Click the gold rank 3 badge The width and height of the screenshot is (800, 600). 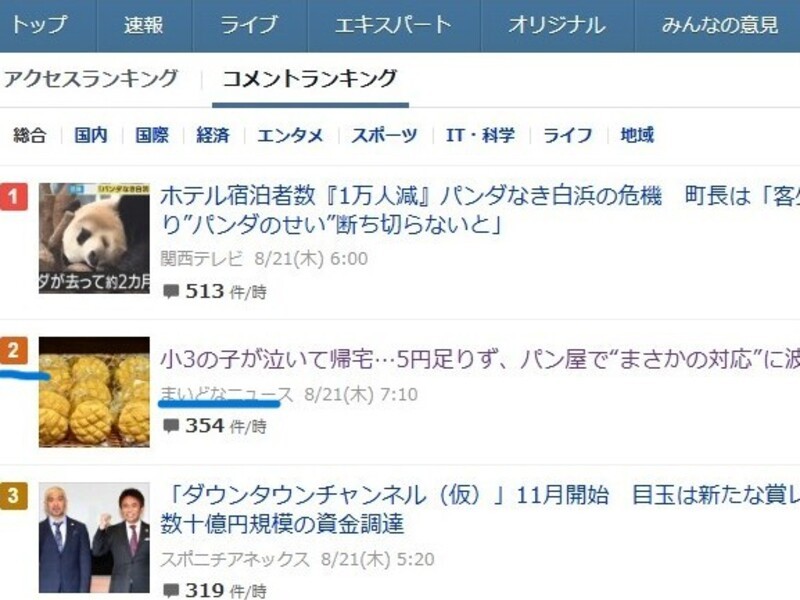pos(13,496)
